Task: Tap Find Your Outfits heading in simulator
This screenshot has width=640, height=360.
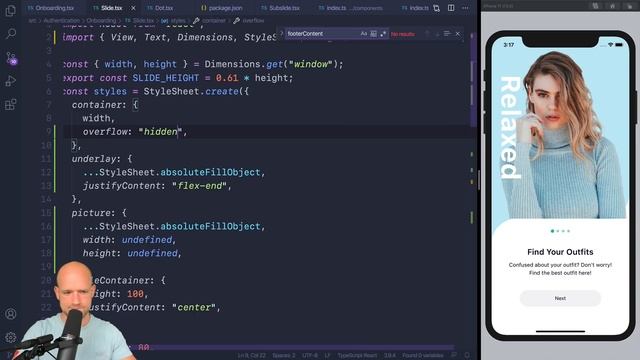Action: pos(560,252)
